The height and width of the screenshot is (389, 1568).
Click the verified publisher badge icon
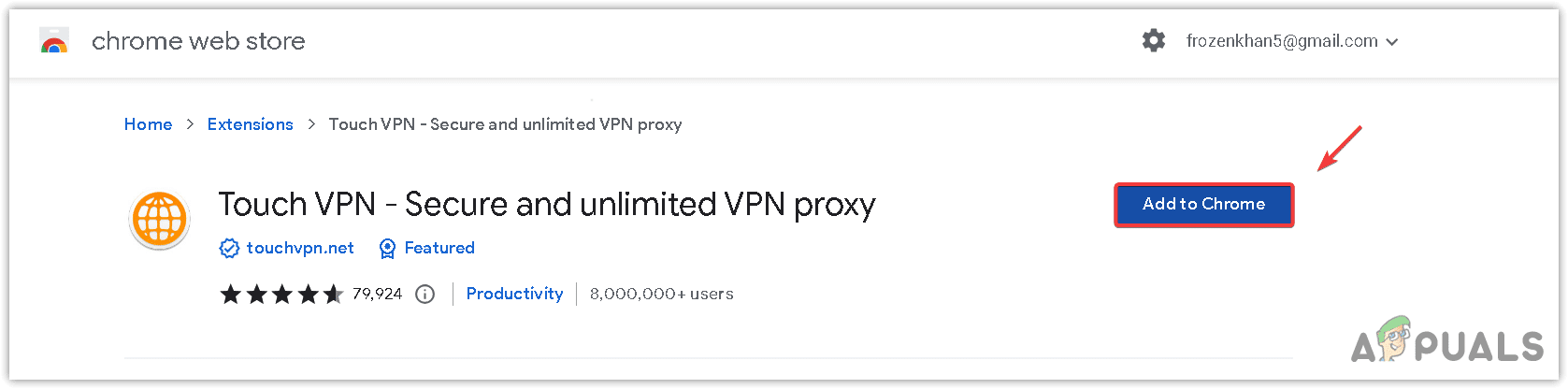229,248
